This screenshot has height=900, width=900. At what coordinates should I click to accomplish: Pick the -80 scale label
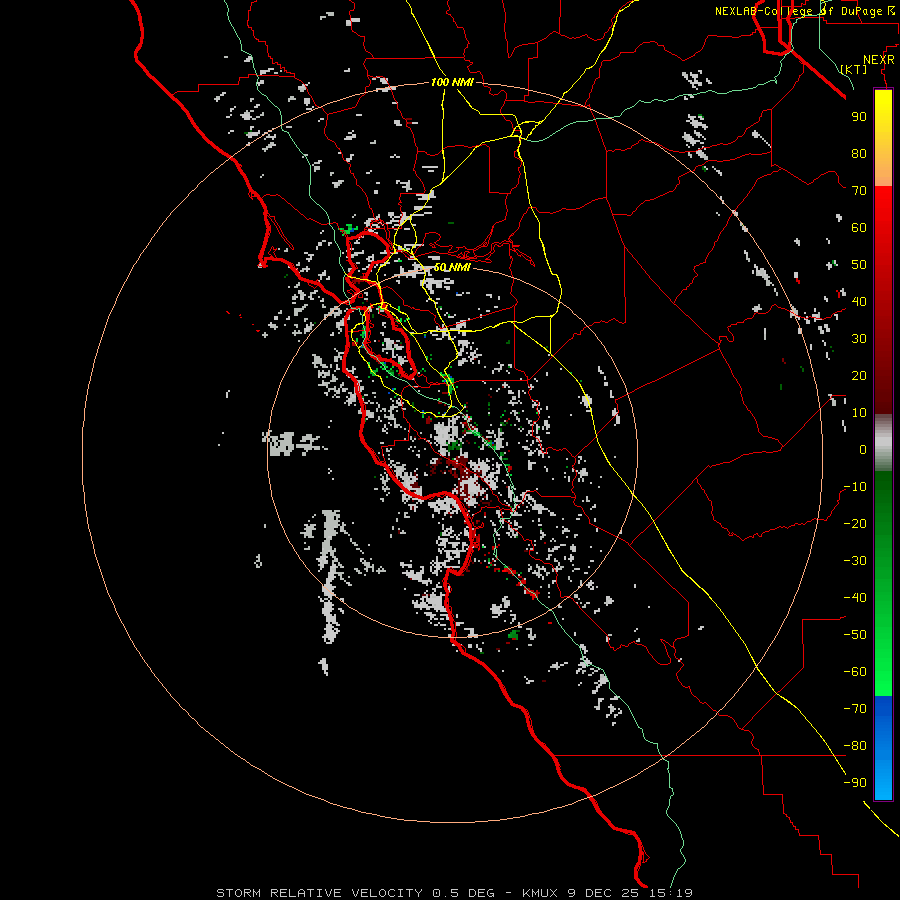click(x=855, y=746)
